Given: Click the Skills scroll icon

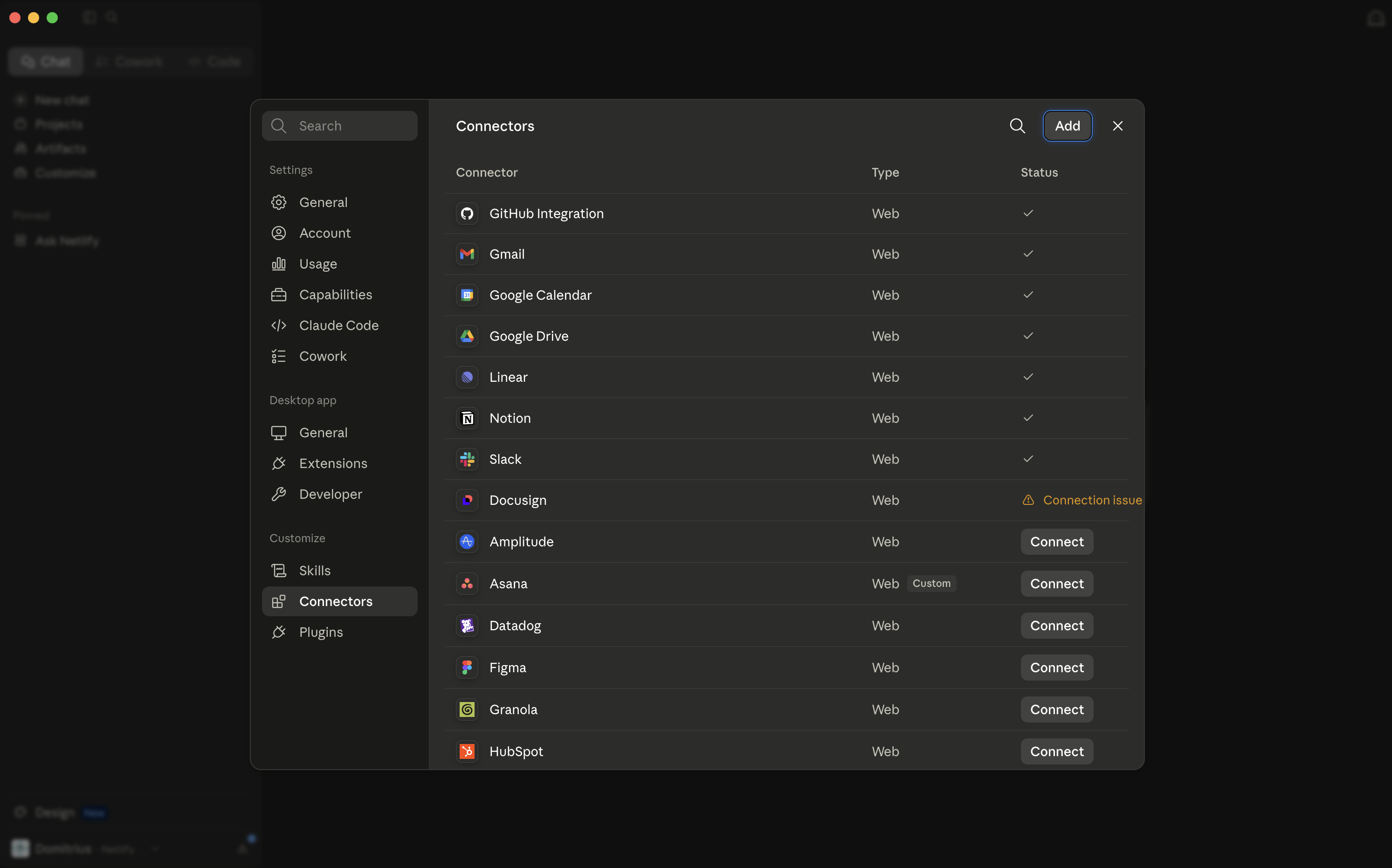Looking at the screenshot, I should click(x=278, y=571).
